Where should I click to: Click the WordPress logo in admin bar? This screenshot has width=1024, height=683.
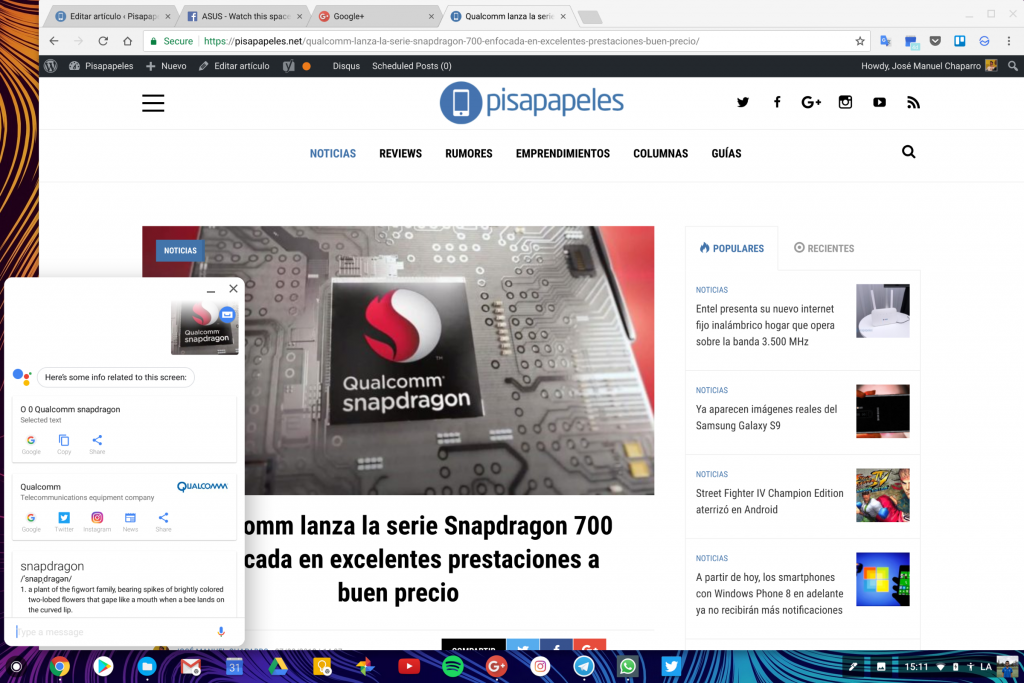coord(51,66)
